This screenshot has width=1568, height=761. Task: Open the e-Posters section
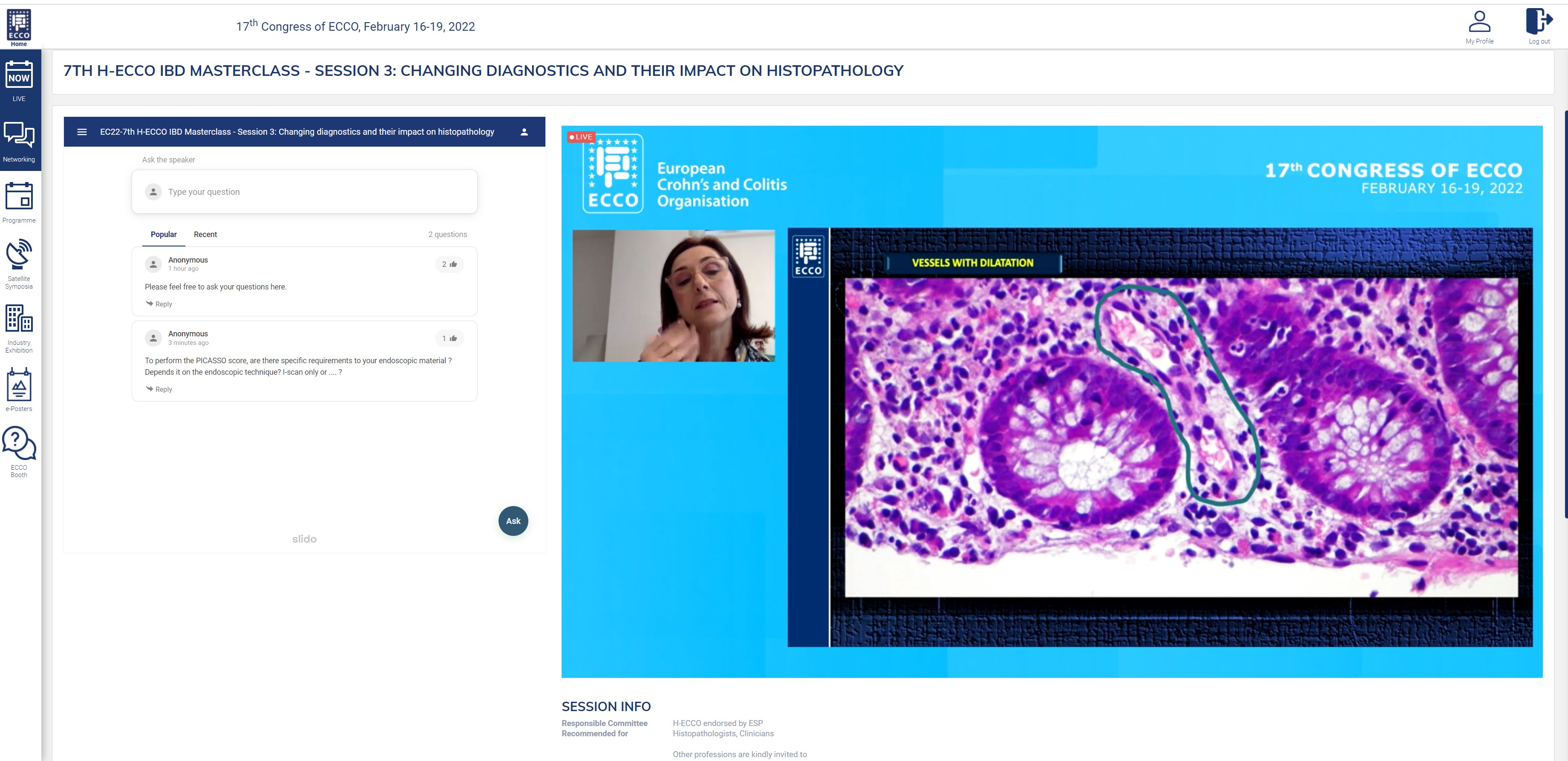pos(19,390)
